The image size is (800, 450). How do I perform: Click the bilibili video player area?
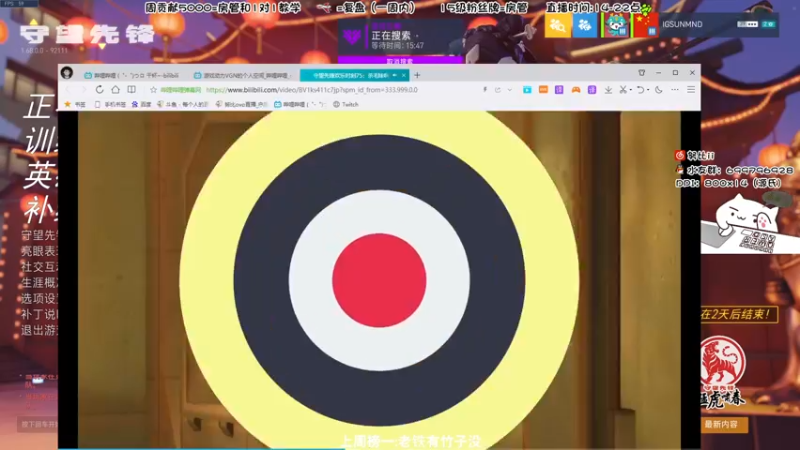[x=379, y=280]
